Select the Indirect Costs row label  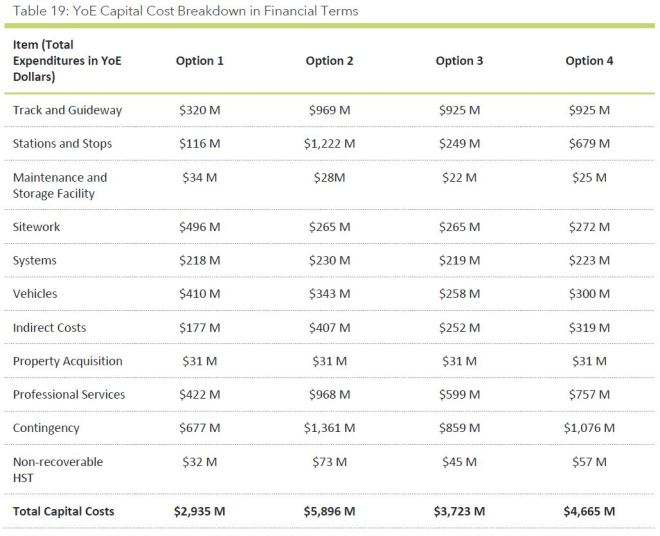pyautogui.click(x=50, y=328)
